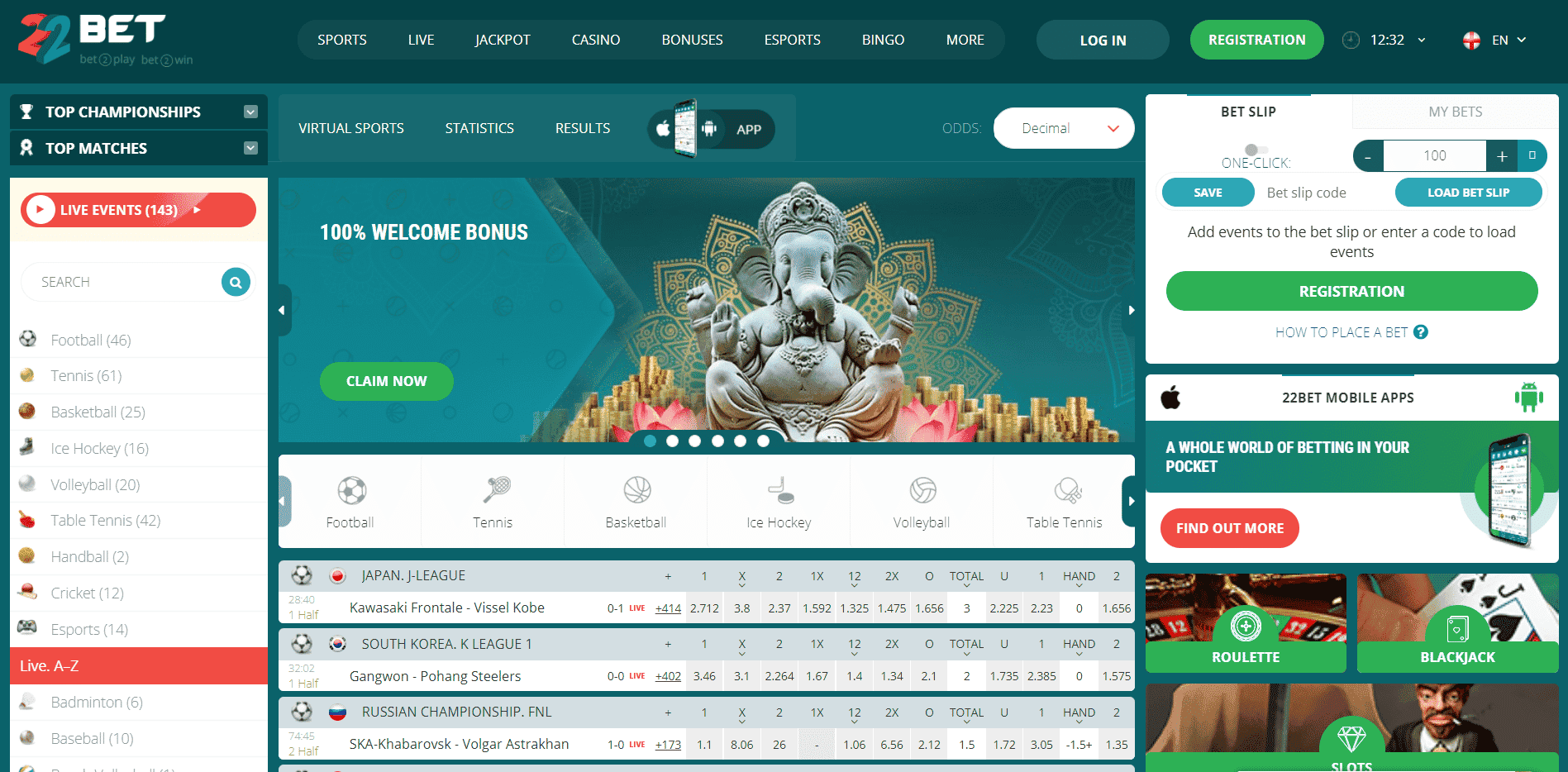This screenshot has height=772, width=1568.
Task: Open the ROULETTE casino thumbnail
Action: (1246, 623)
